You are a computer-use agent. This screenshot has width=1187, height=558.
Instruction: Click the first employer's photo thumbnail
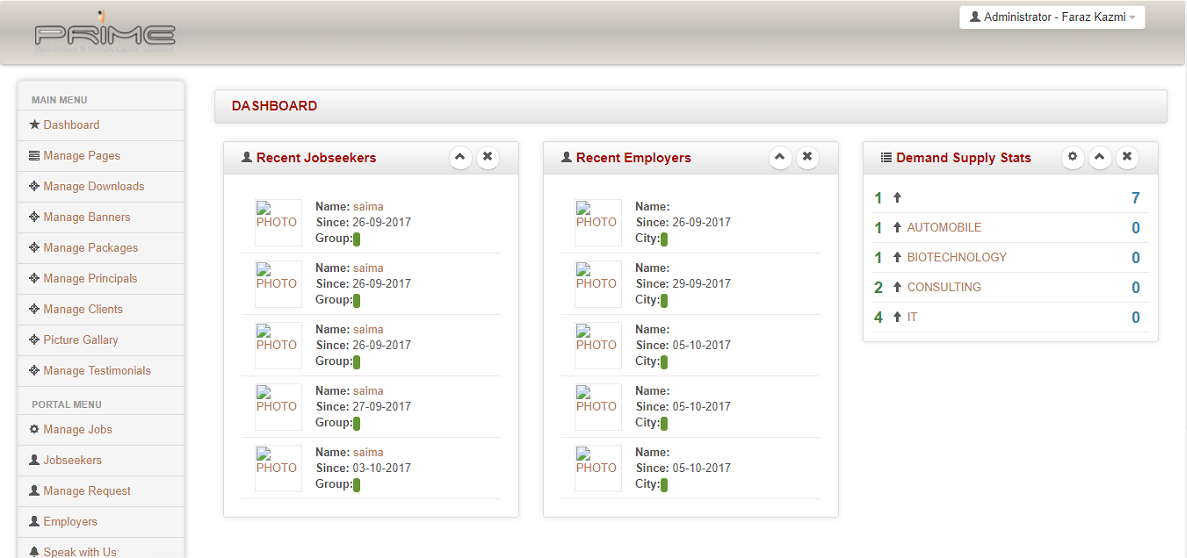[598, 222]
